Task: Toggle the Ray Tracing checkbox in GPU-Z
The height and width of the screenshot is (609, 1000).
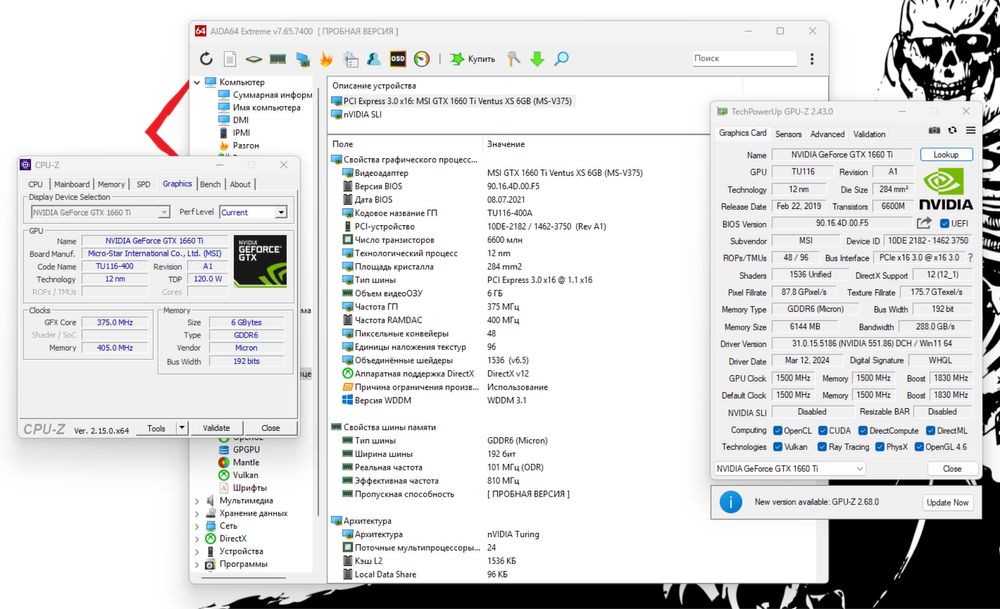Action: 822,447
